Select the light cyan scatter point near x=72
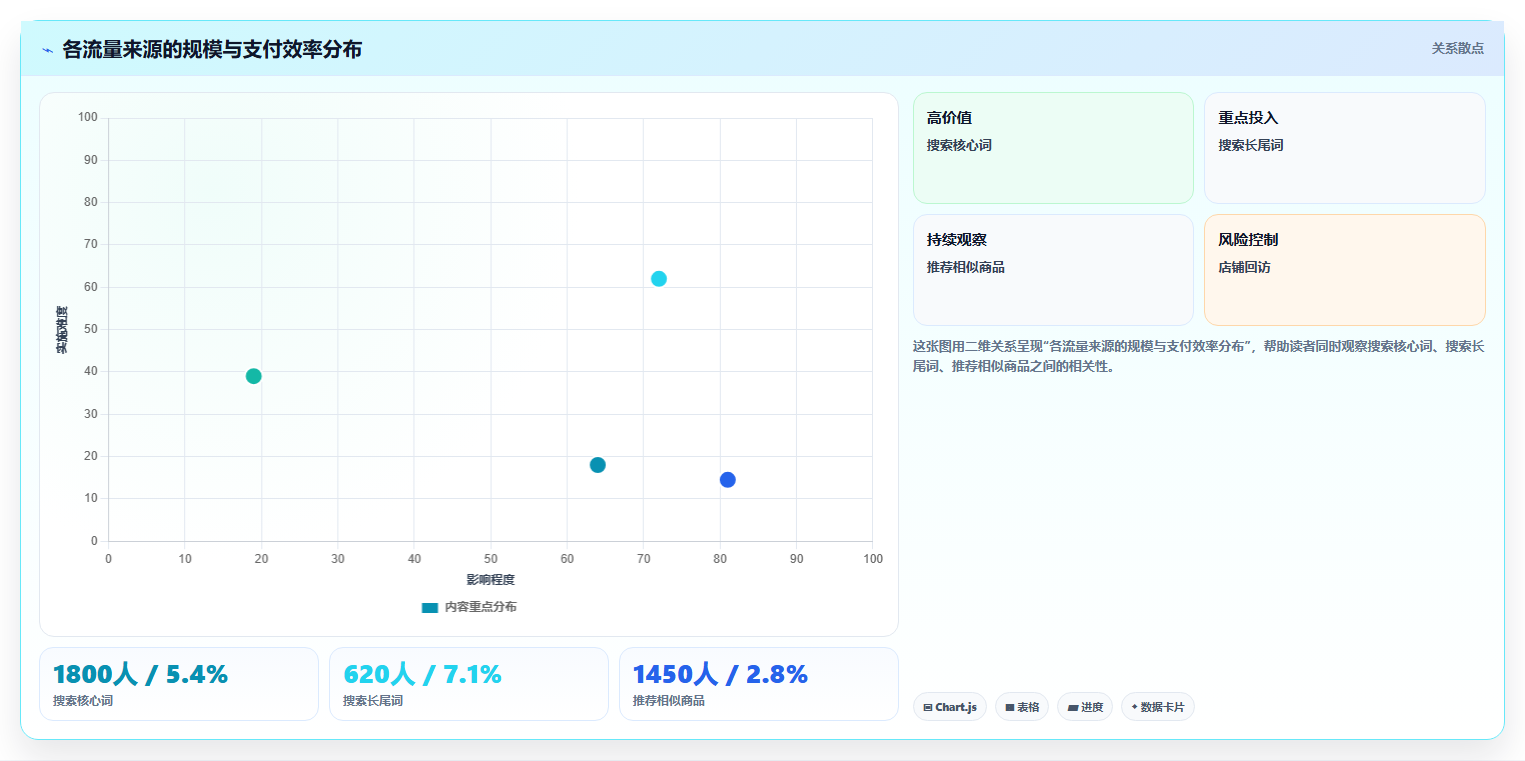Viewport: 1525px width, 761px height. [659, 279]
